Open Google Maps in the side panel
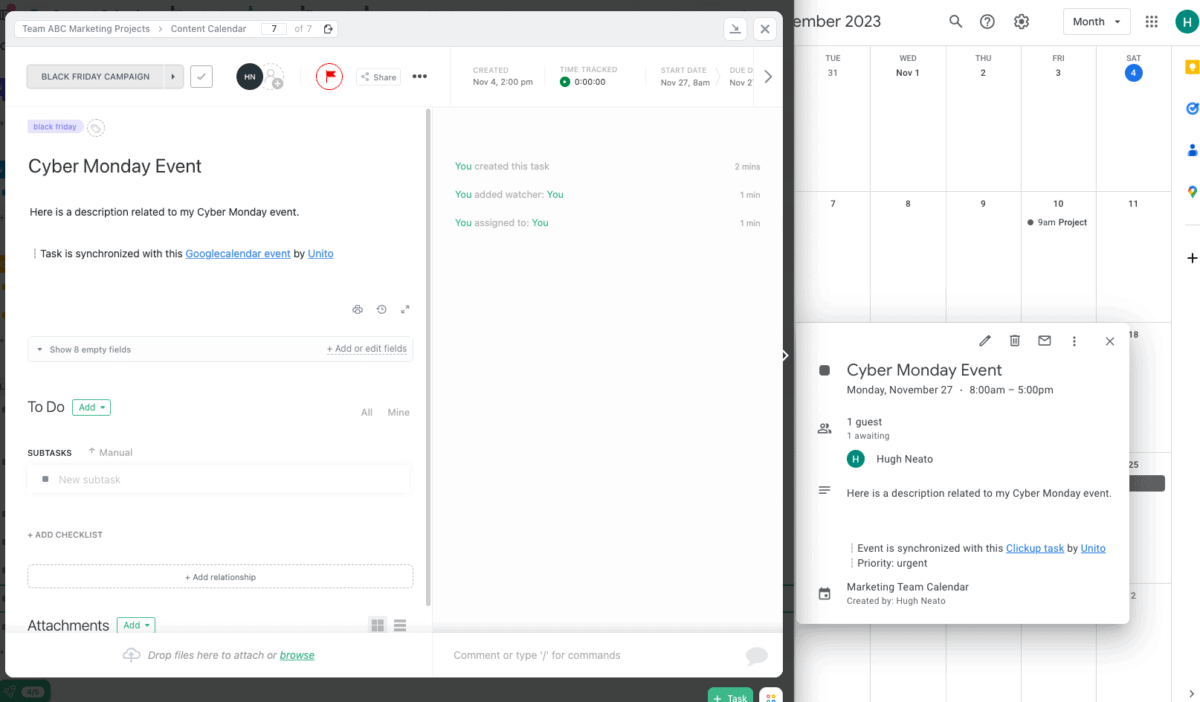1200x702 pixels. (1192, 192)
